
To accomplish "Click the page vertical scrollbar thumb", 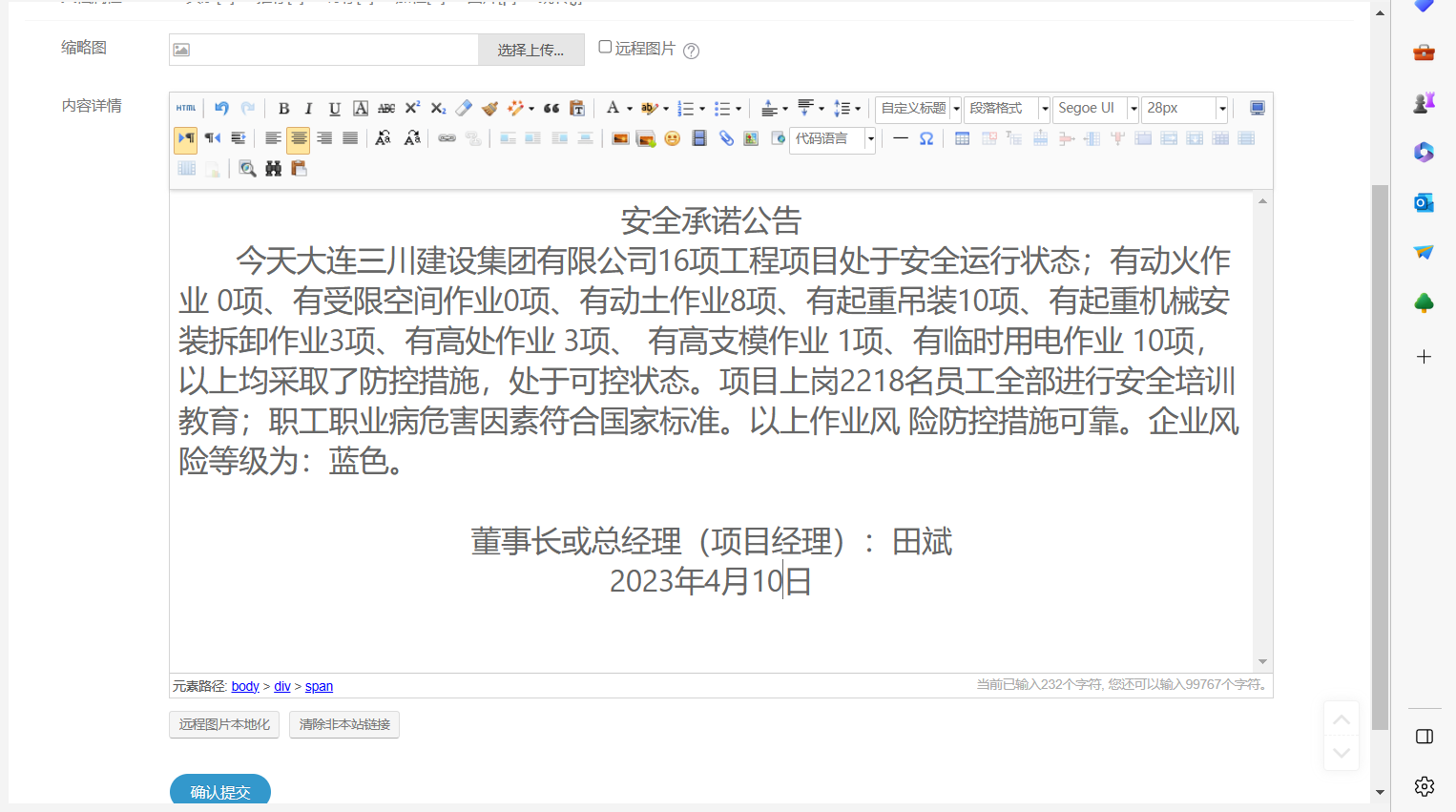I will click(x=1380, y=457).
